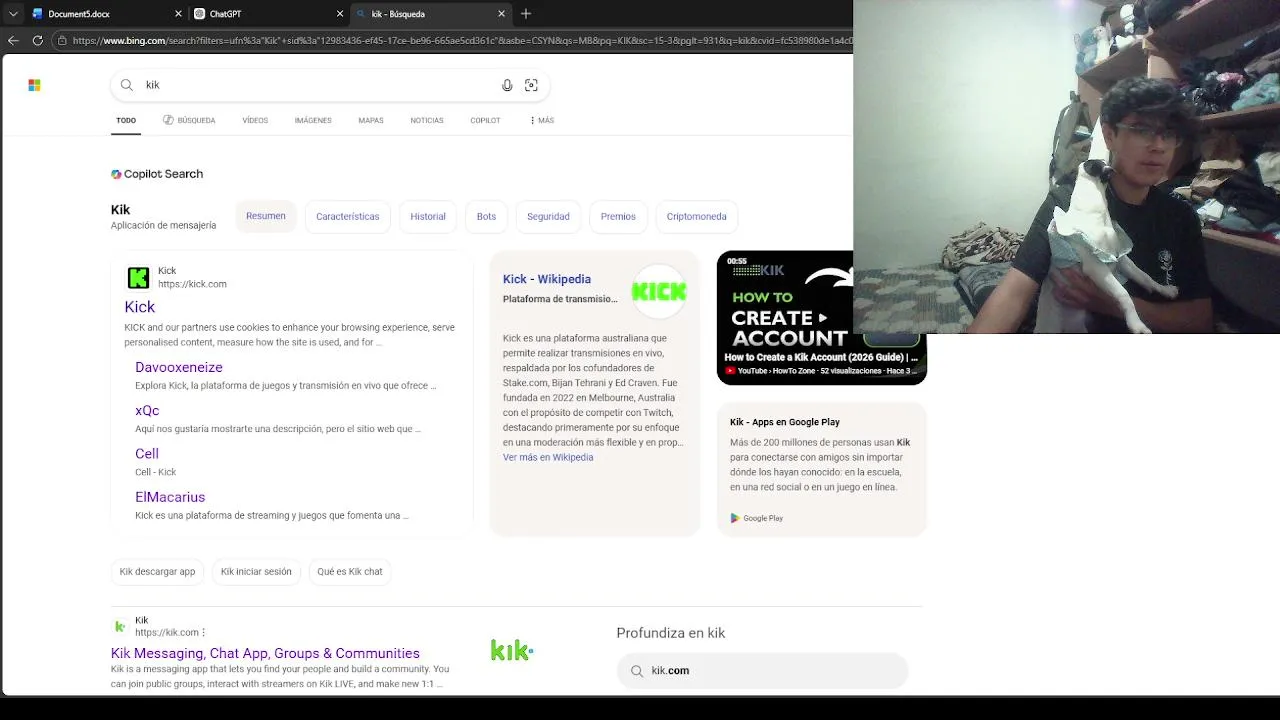Click the site info icon in address bar
The image size is (1280, 720).
[62, 41]
